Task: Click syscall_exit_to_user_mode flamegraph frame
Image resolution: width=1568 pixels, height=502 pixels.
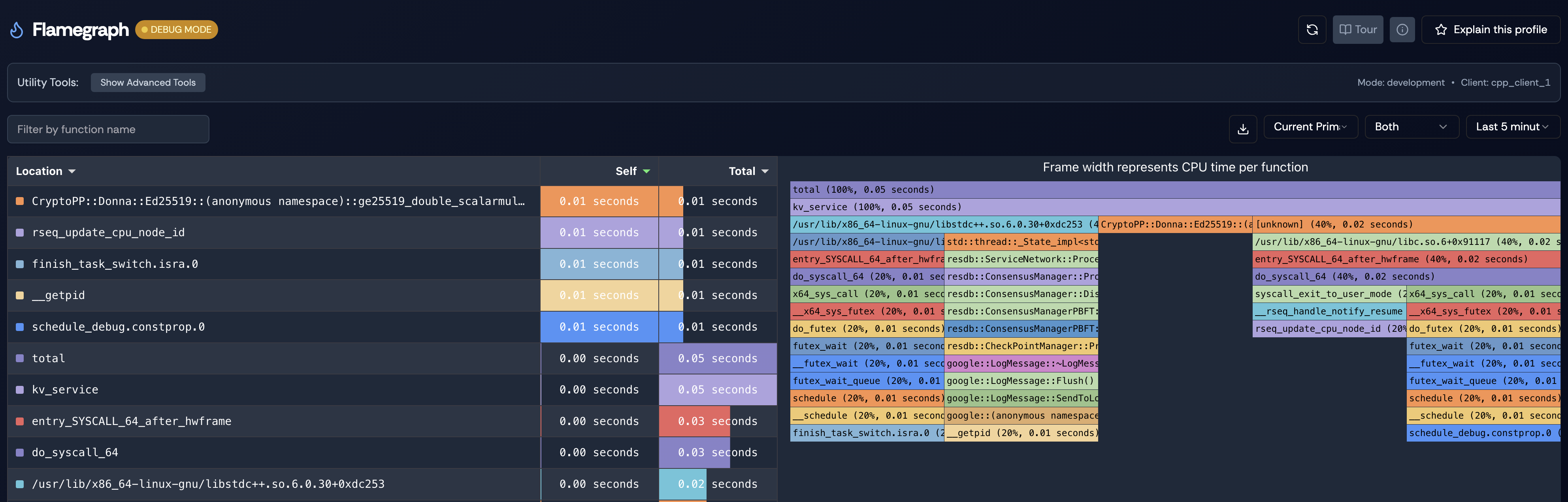Action: [1329, 294]
